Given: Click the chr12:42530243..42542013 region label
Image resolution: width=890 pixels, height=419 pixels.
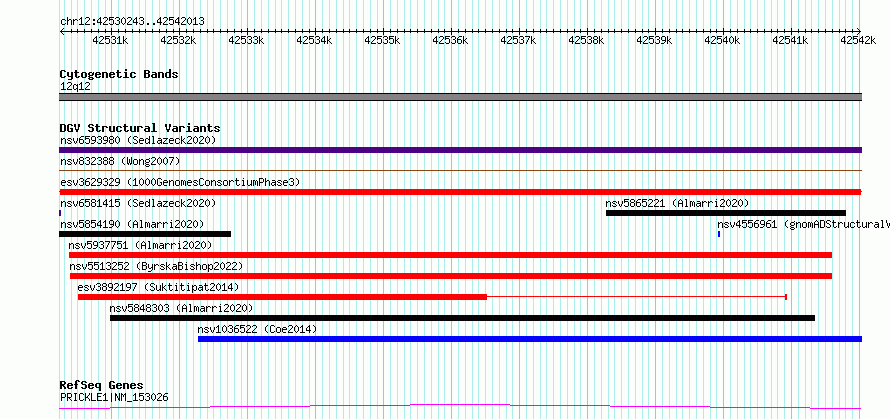Looking at the screenshot, I should 132,21.
